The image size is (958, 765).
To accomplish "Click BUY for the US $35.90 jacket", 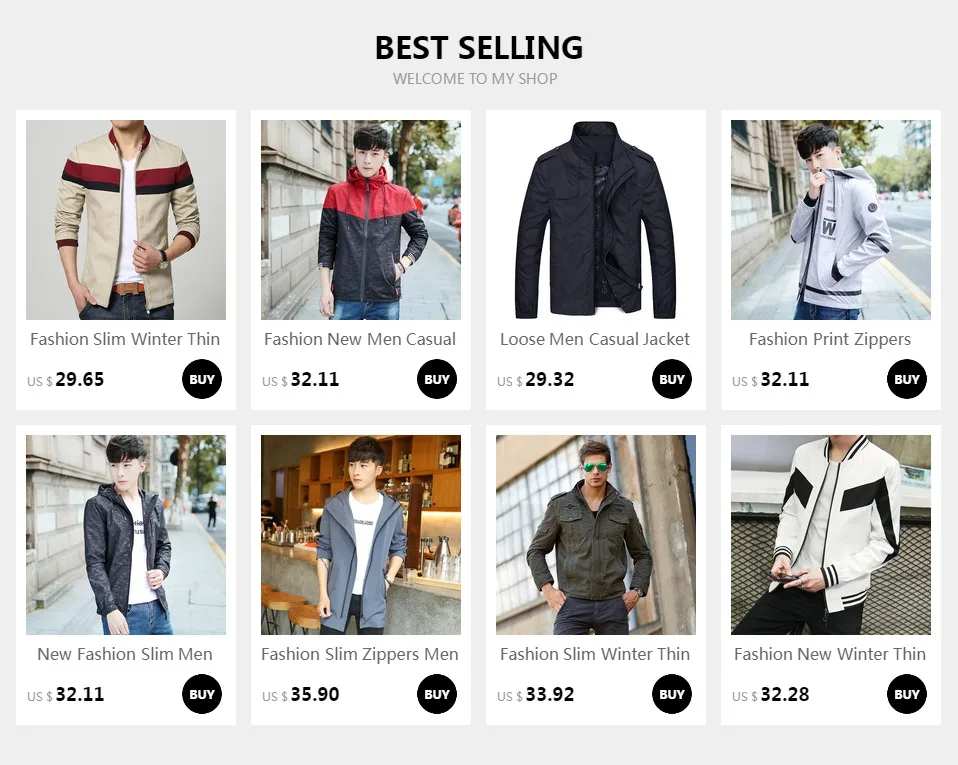I will pos(437,694).
